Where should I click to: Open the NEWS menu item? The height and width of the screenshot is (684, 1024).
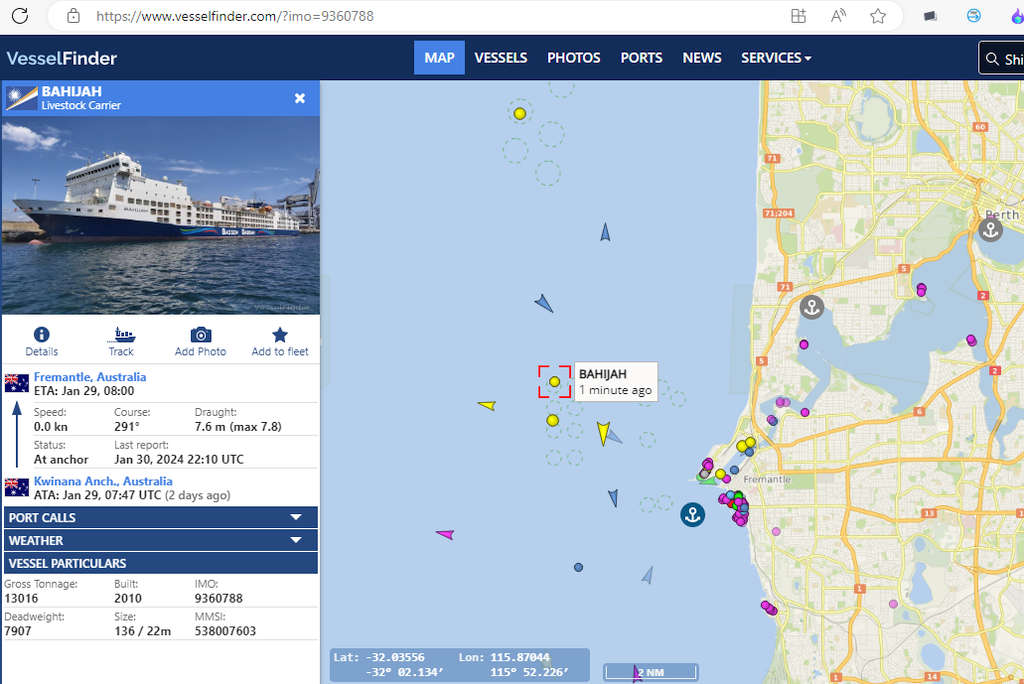702,57
